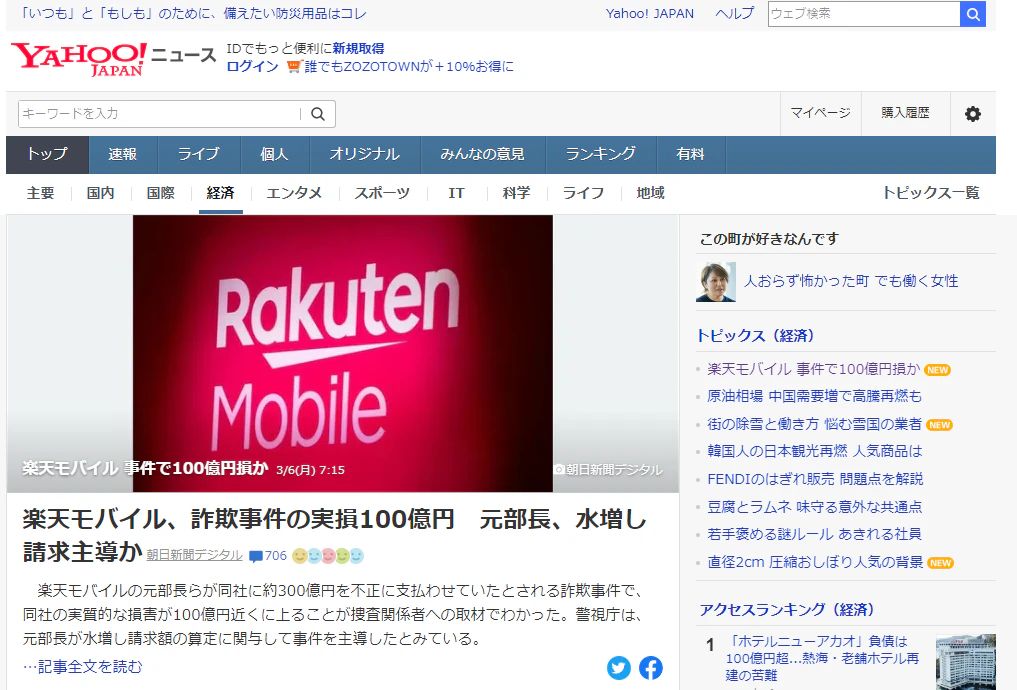Click the ログイン link

point(252,66)
